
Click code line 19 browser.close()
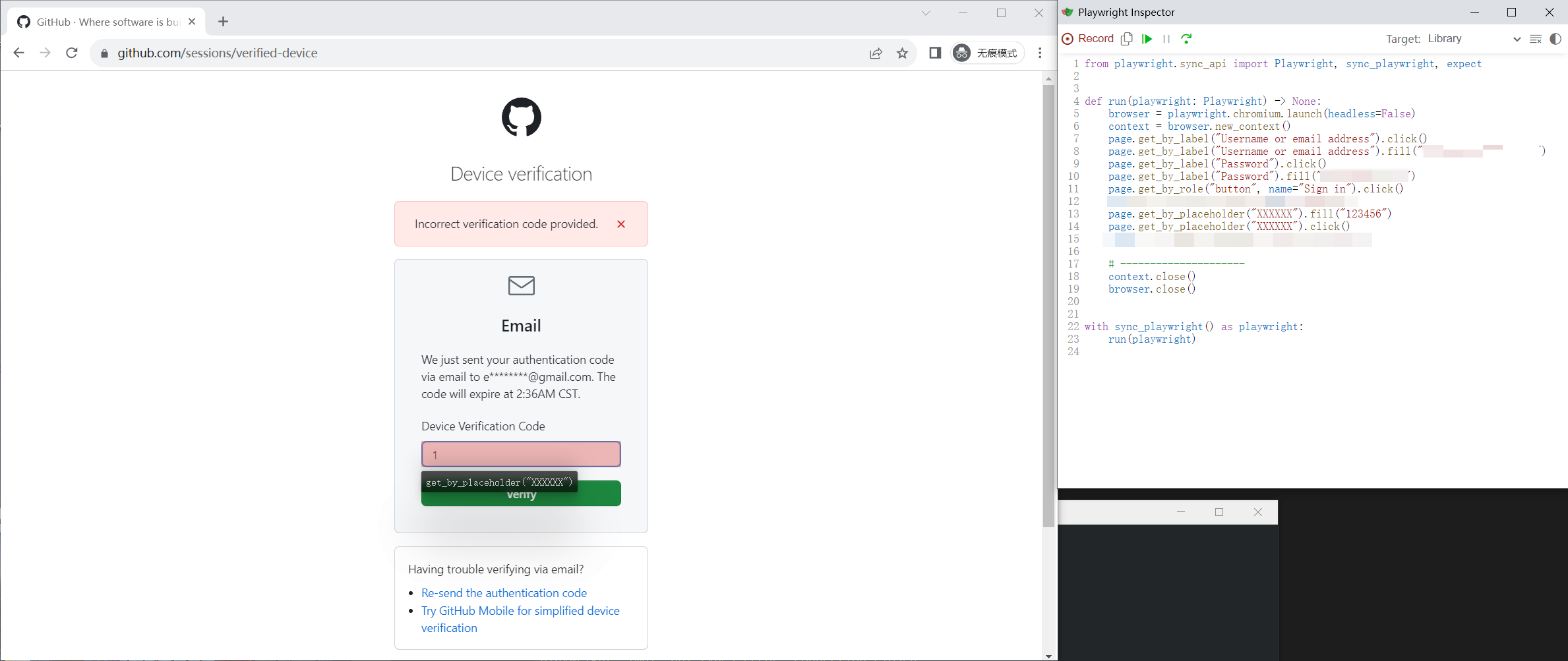point(1152,289)
